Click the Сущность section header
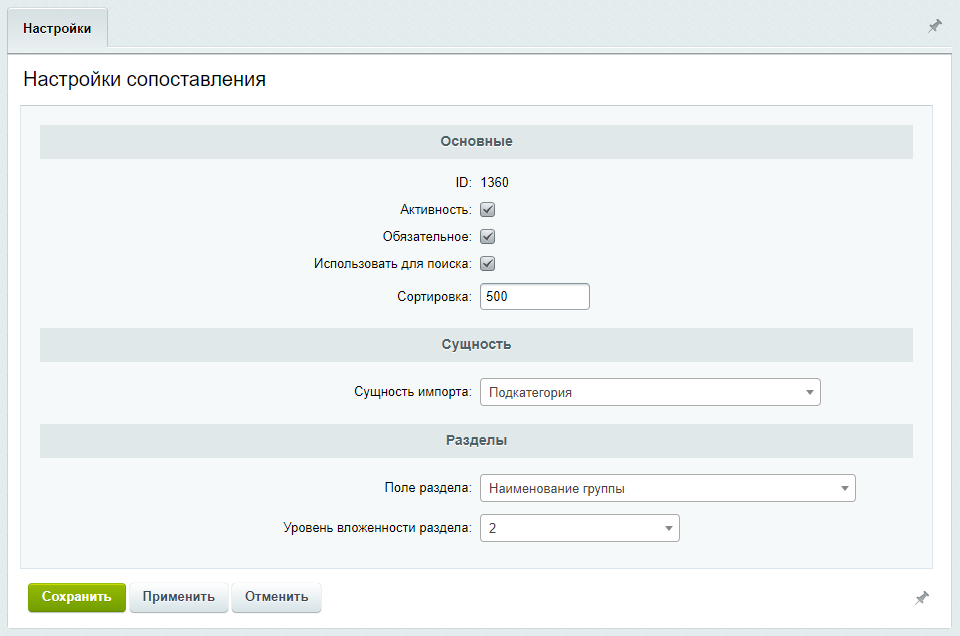The width and height of the screenshot is (960, 636). (476, 345)
